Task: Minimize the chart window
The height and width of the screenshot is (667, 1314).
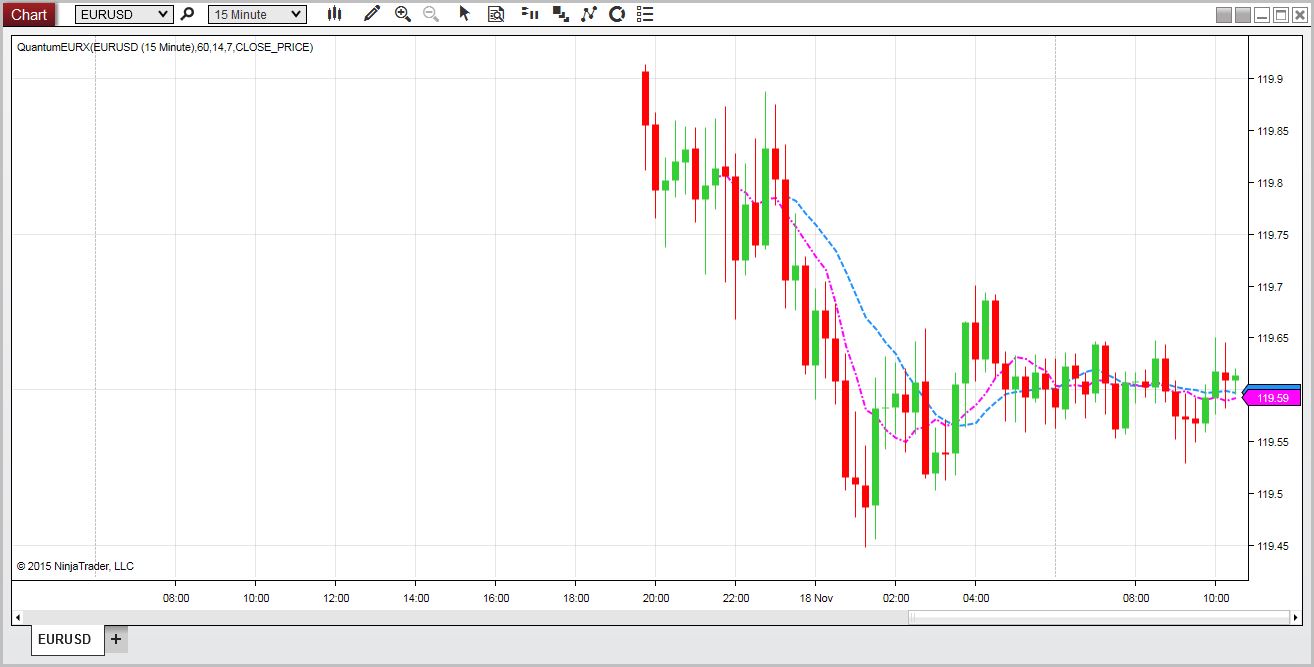Action: click(x=1262, y=15)
